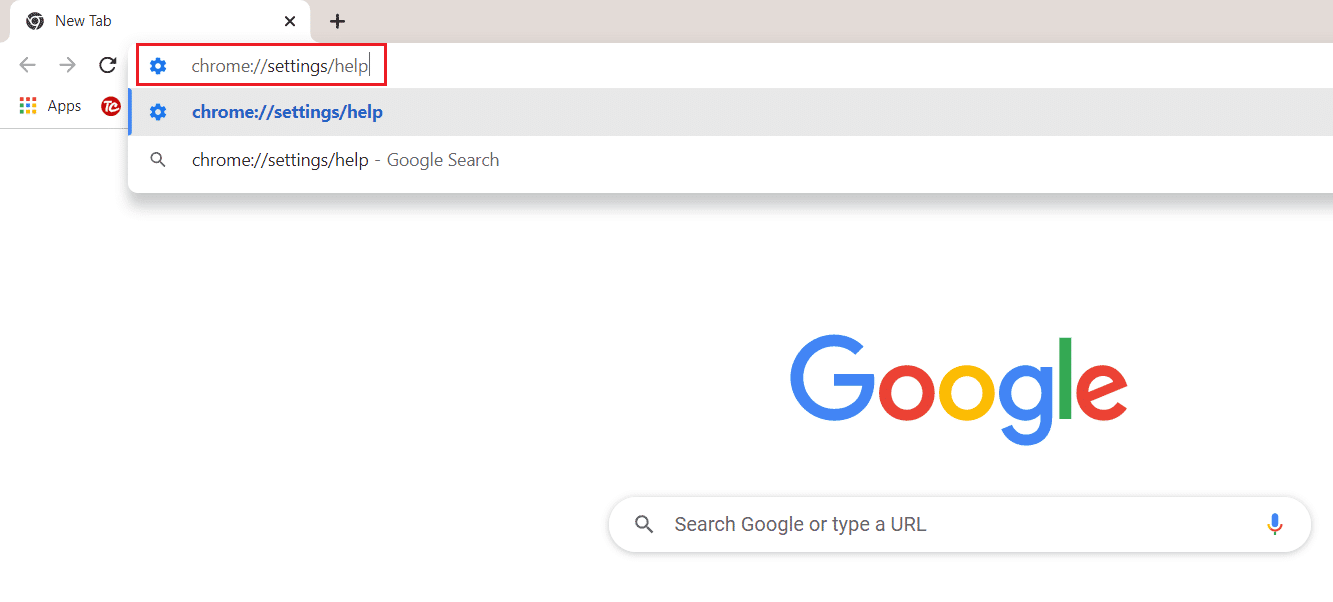Click the blue highlight bar beside the first suggestion
Image resolution: width=1333 pixels, height=602 pixels.
130,112
